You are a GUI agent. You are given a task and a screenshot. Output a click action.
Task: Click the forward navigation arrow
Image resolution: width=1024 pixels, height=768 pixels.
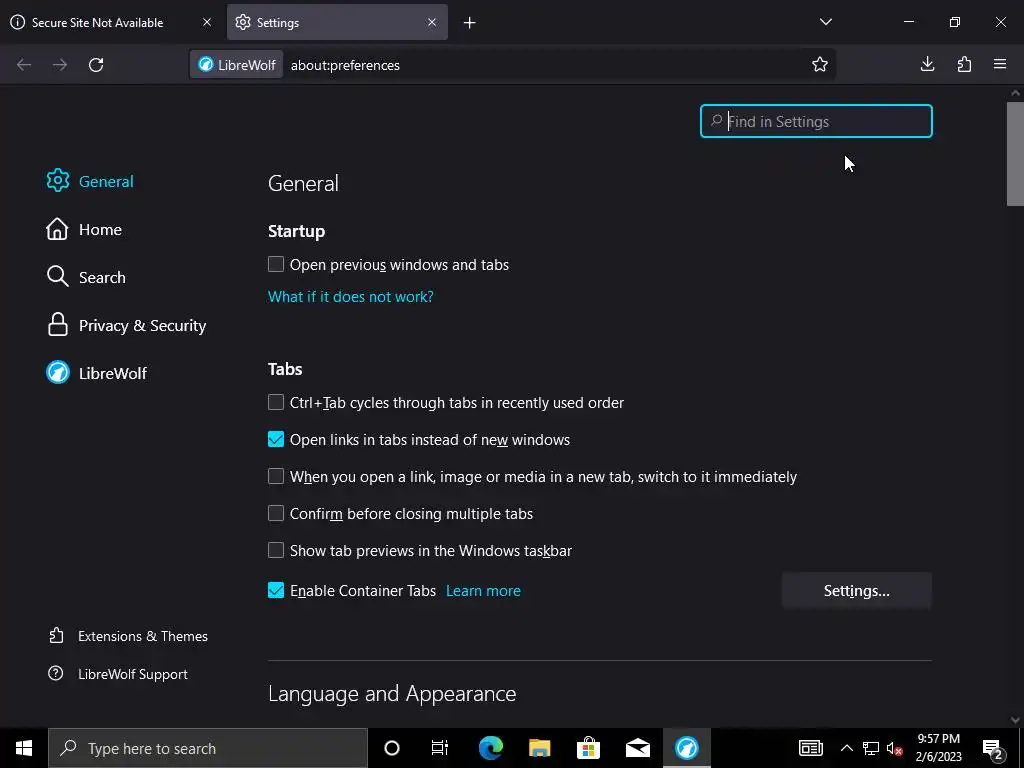pos(60,65)
